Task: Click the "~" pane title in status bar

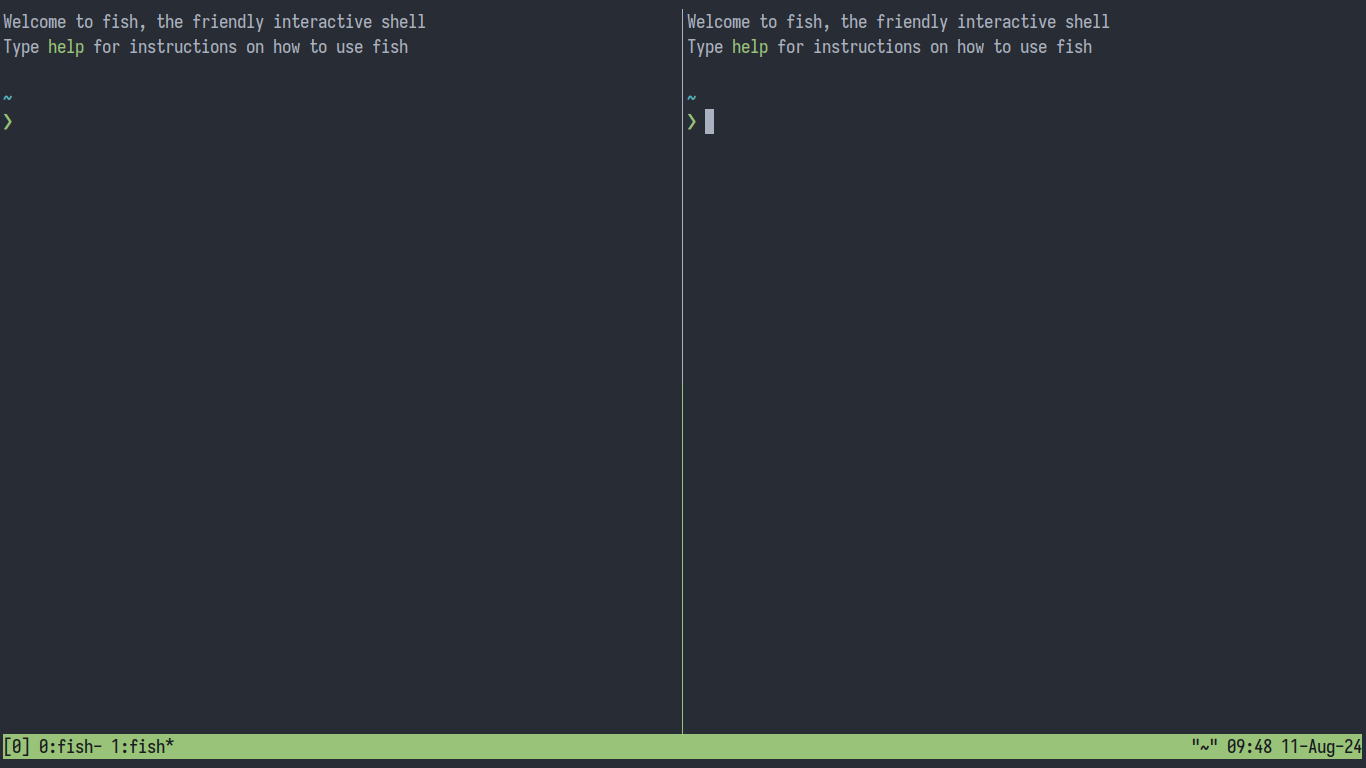Action: (1204, 746)
